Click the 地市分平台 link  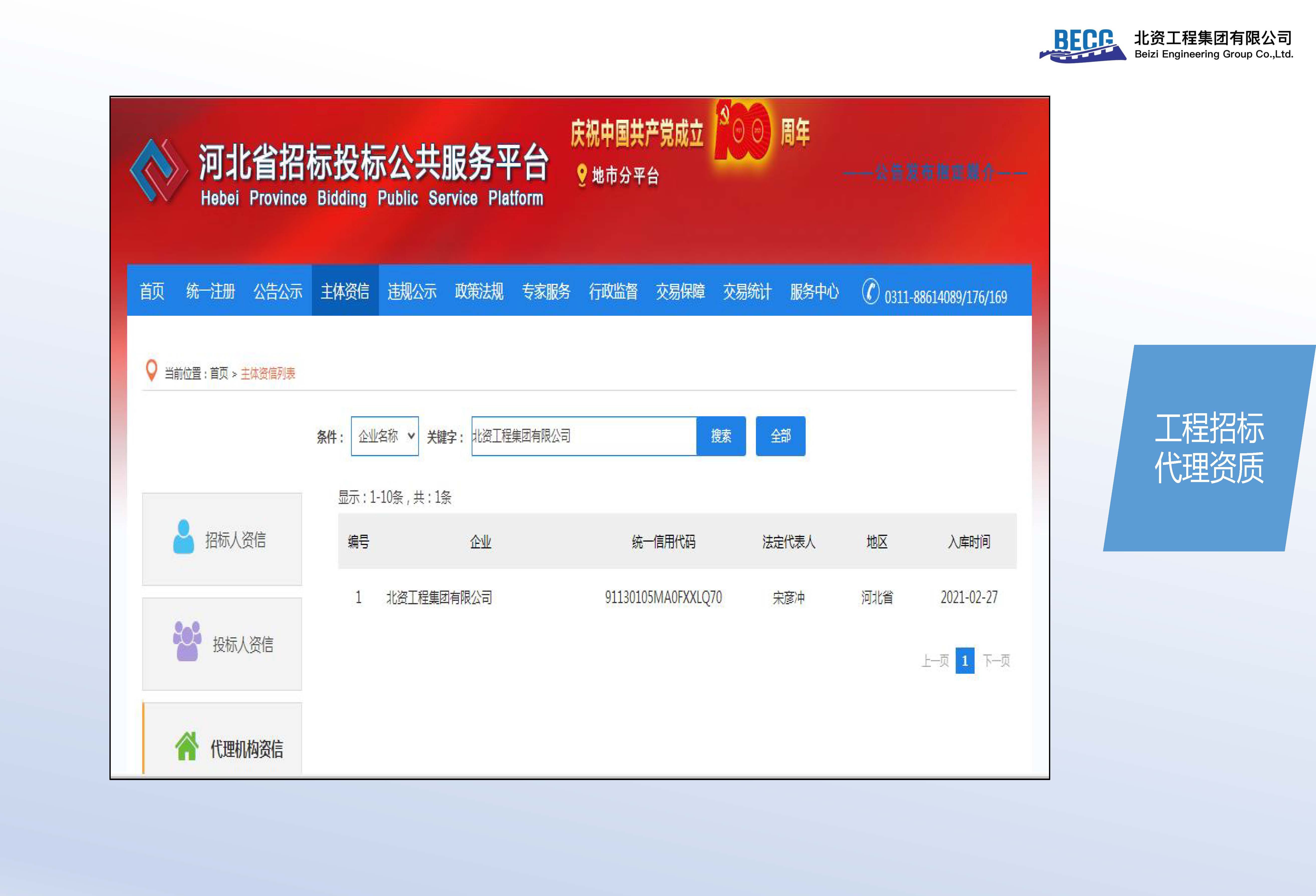point(625,176)
